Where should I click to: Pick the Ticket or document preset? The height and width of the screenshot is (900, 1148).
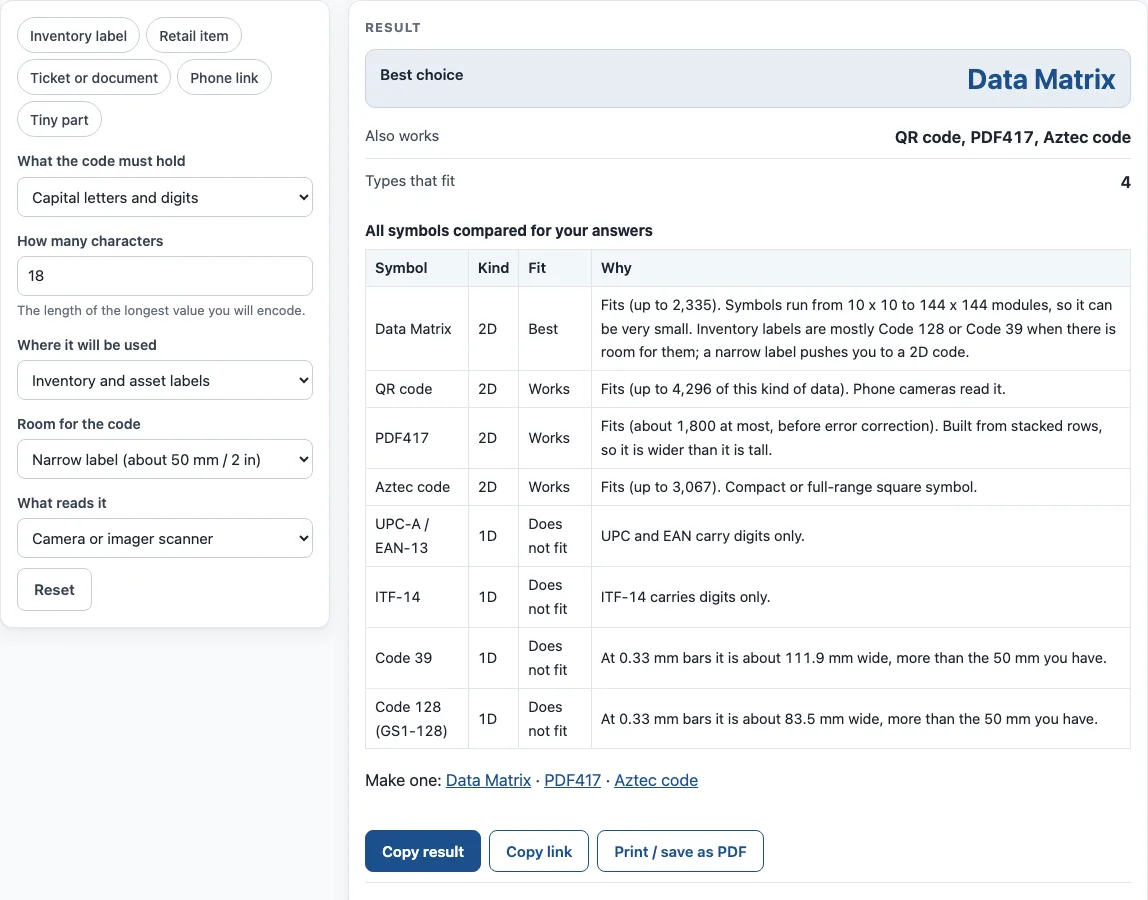[x=94, y=78]
